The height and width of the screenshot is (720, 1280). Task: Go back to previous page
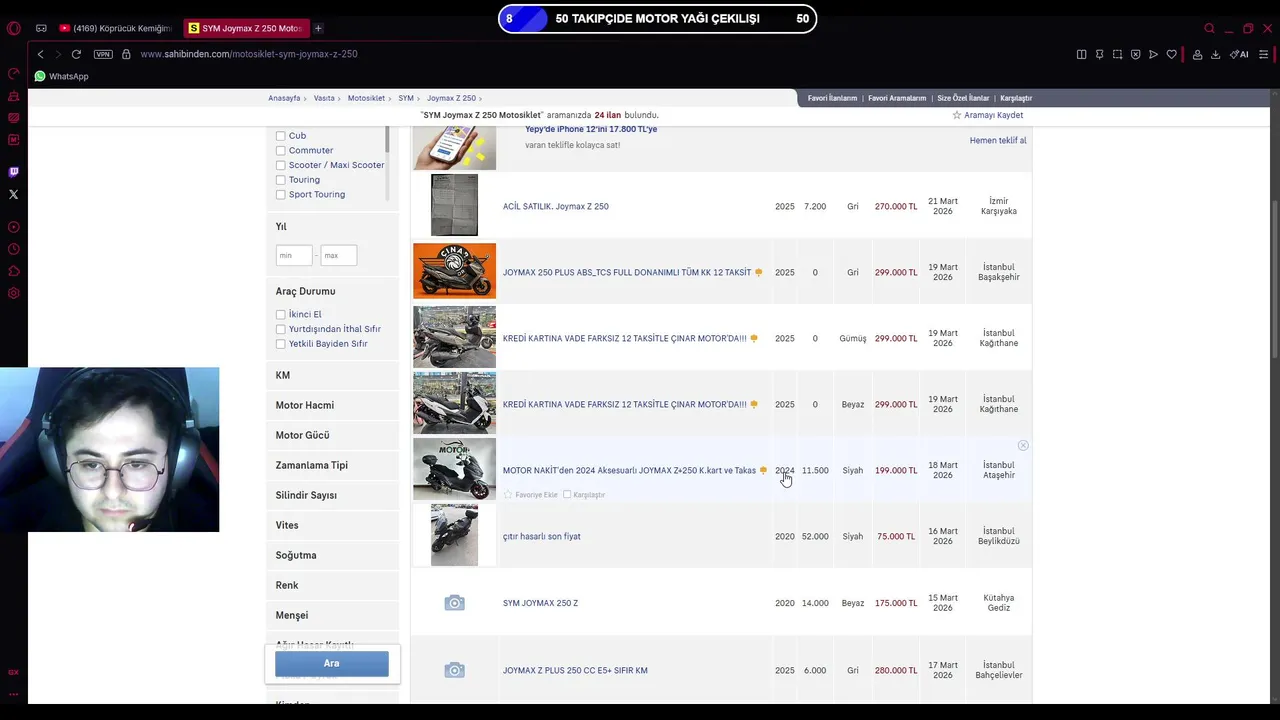tap(40, 54)
